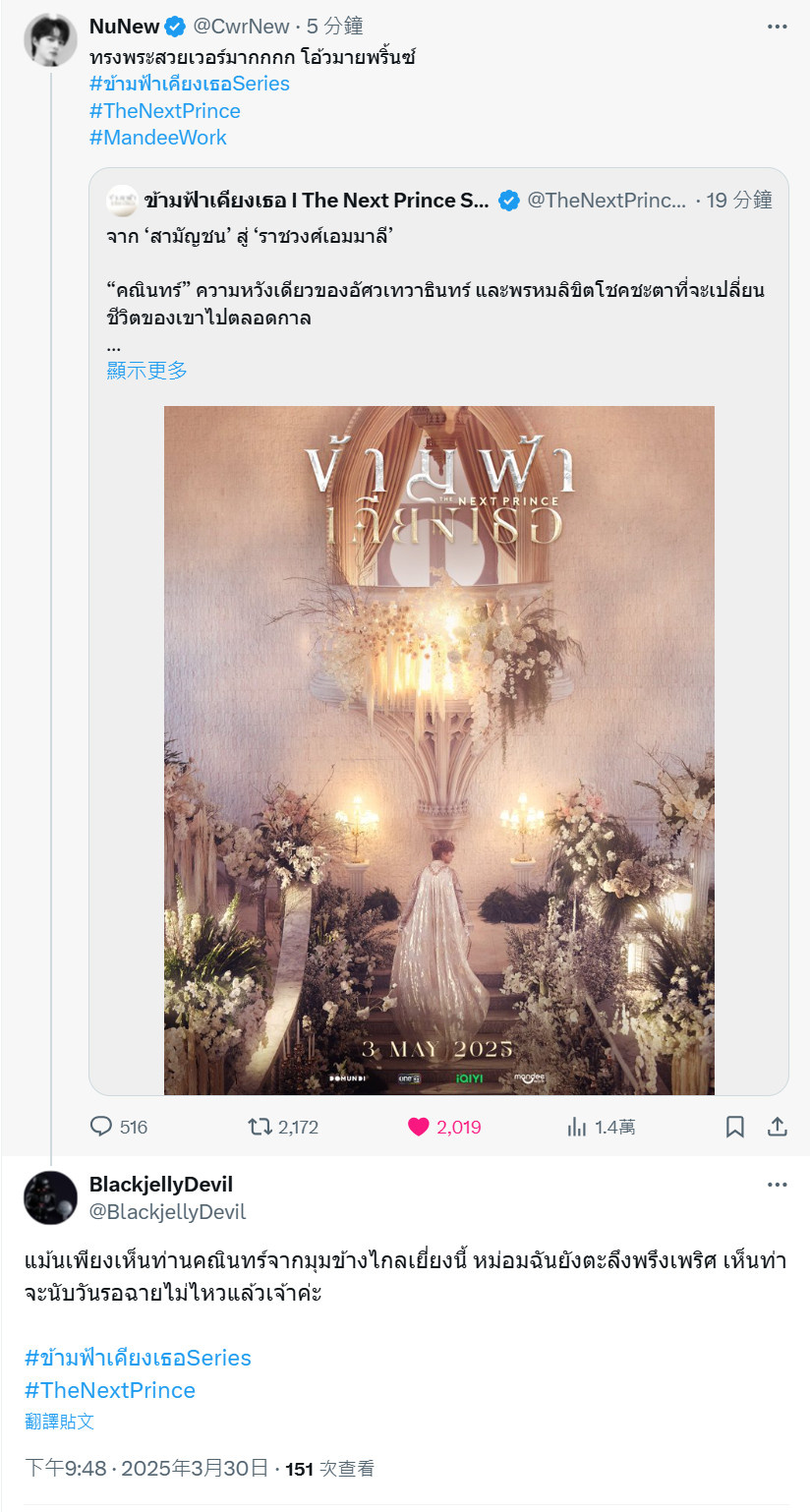Open the series poster image
This screenshot has width=810, height=1512.
[439, 750]
